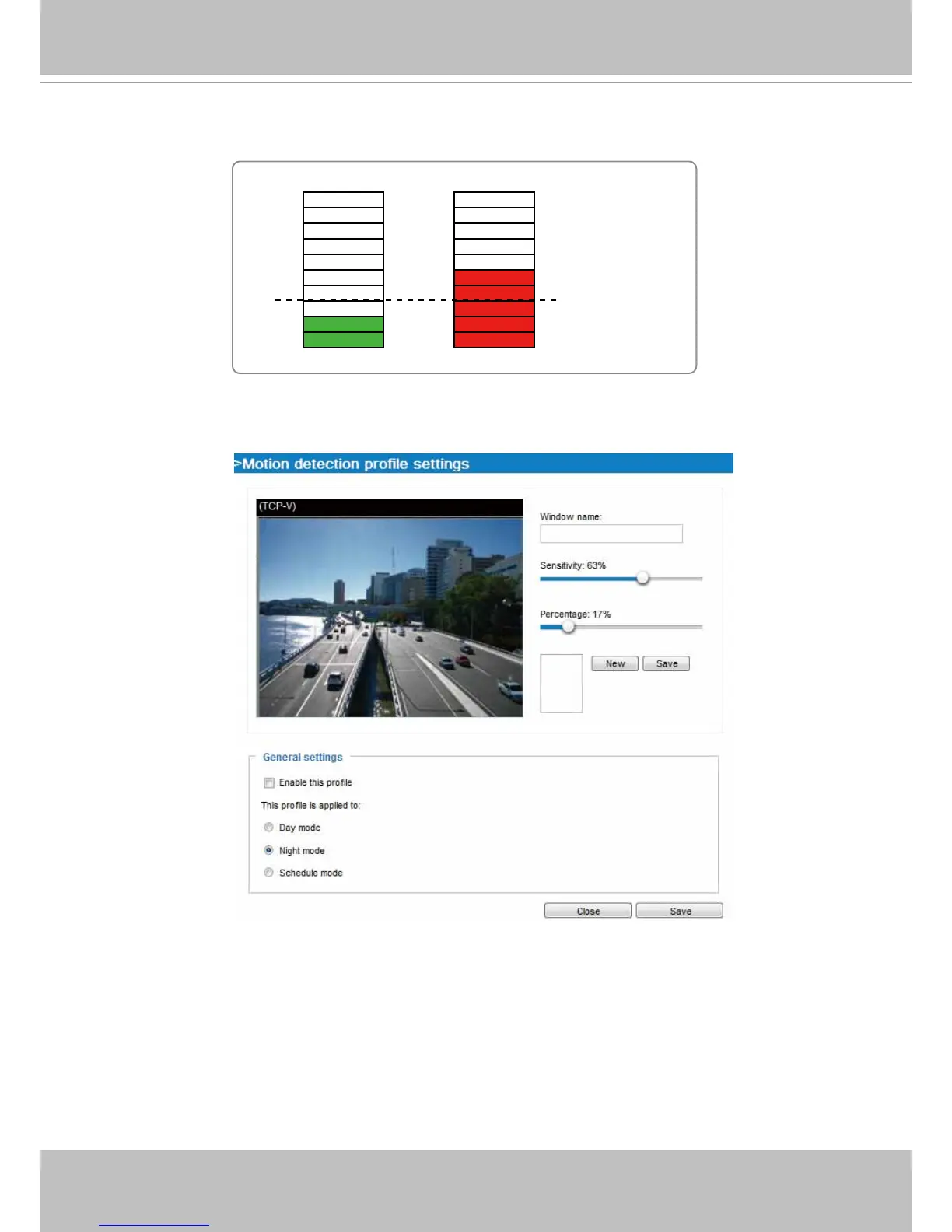Click the Percentage slider handle
This screenshot has width=952, height=1232.
[x=569, y=627]
